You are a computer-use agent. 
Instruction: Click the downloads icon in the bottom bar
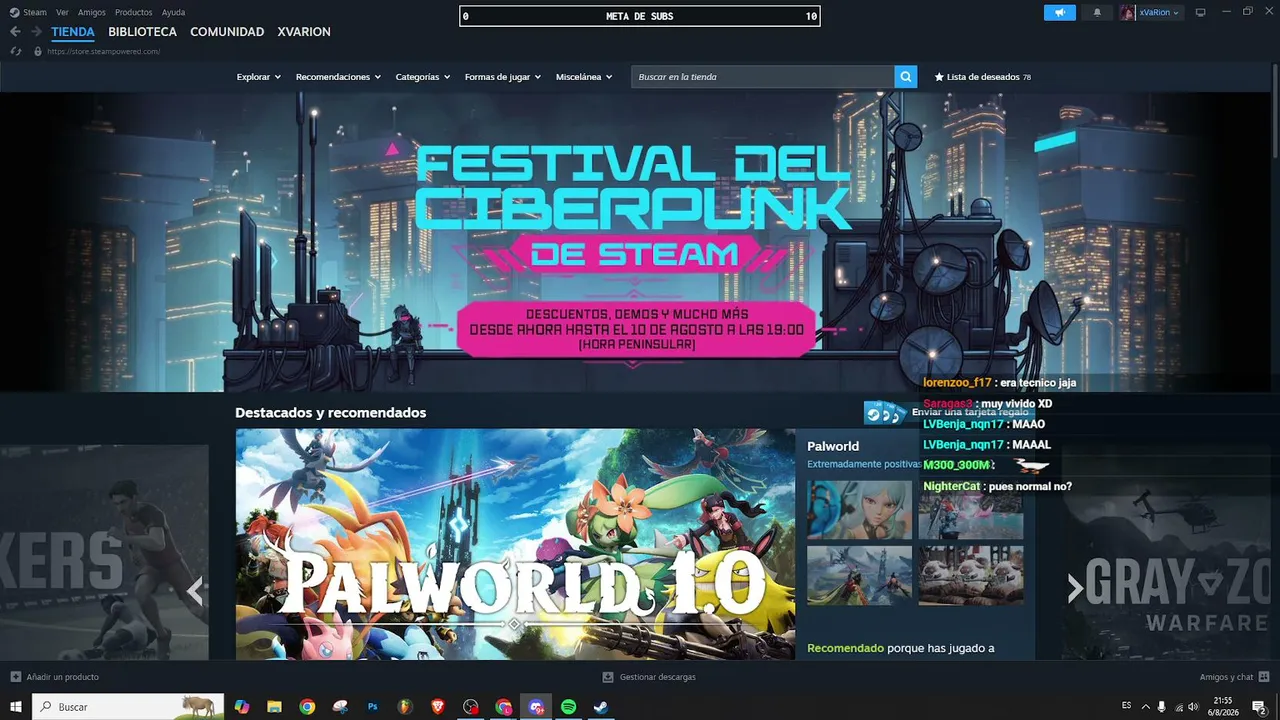(x=608, y=677)
